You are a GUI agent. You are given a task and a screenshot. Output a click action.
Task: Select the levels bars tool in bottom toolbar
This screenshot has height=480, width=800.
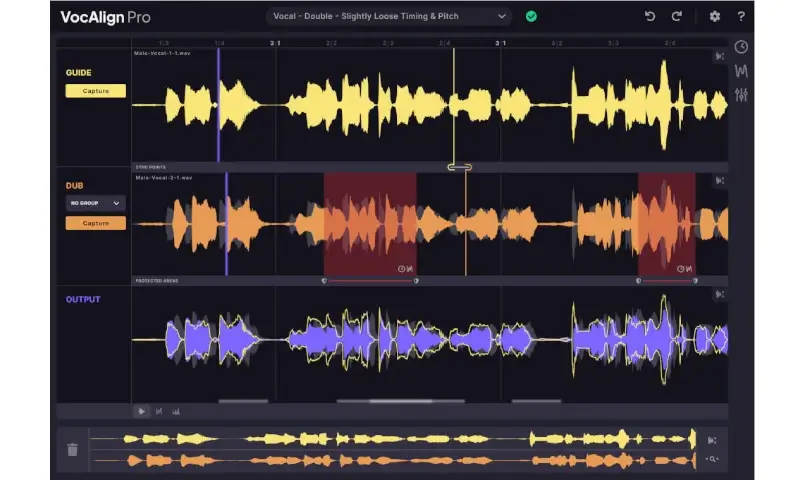[176, 410]
